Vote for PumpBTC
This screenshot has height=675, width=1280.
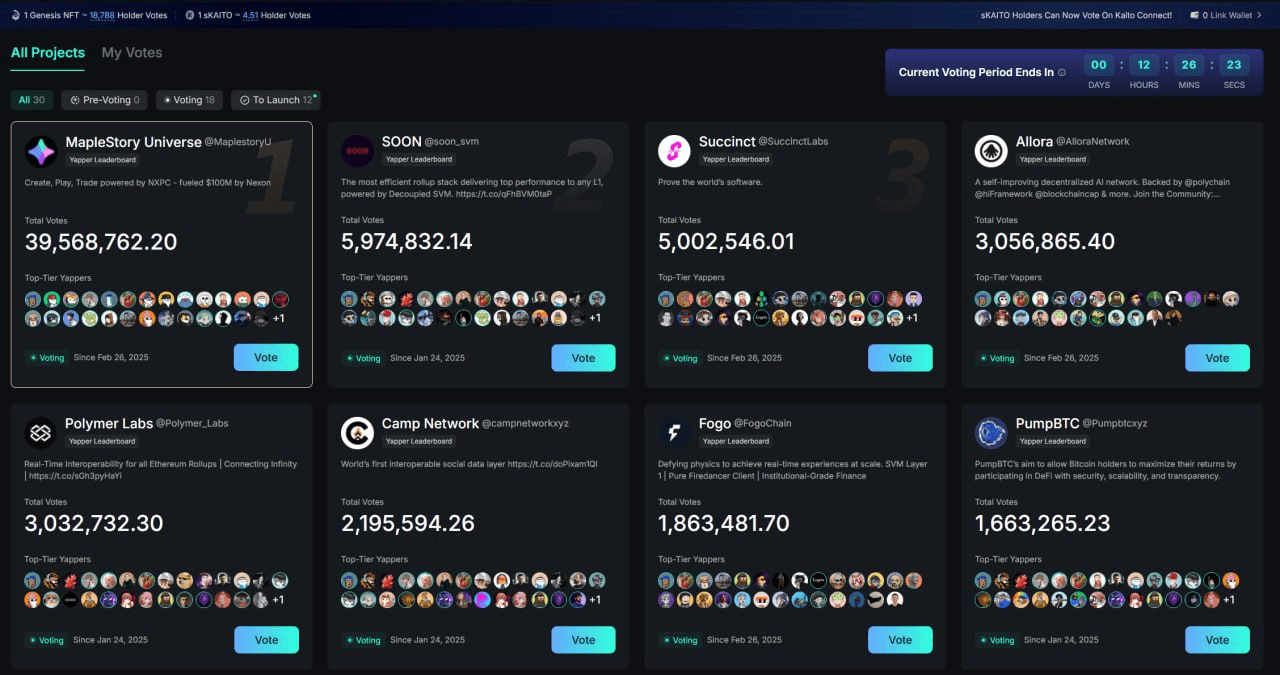click(x=1217, y=640)
